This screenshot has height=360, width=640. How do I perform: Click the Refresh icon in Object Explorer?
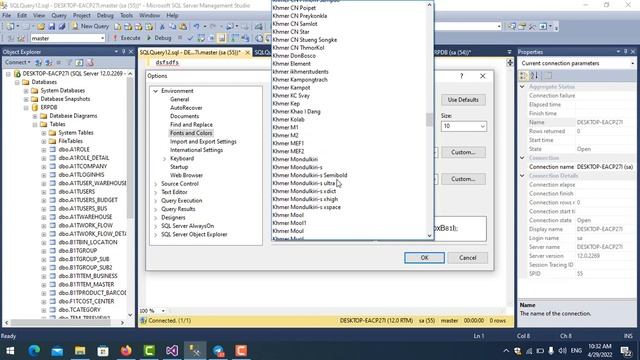point(79,62)
